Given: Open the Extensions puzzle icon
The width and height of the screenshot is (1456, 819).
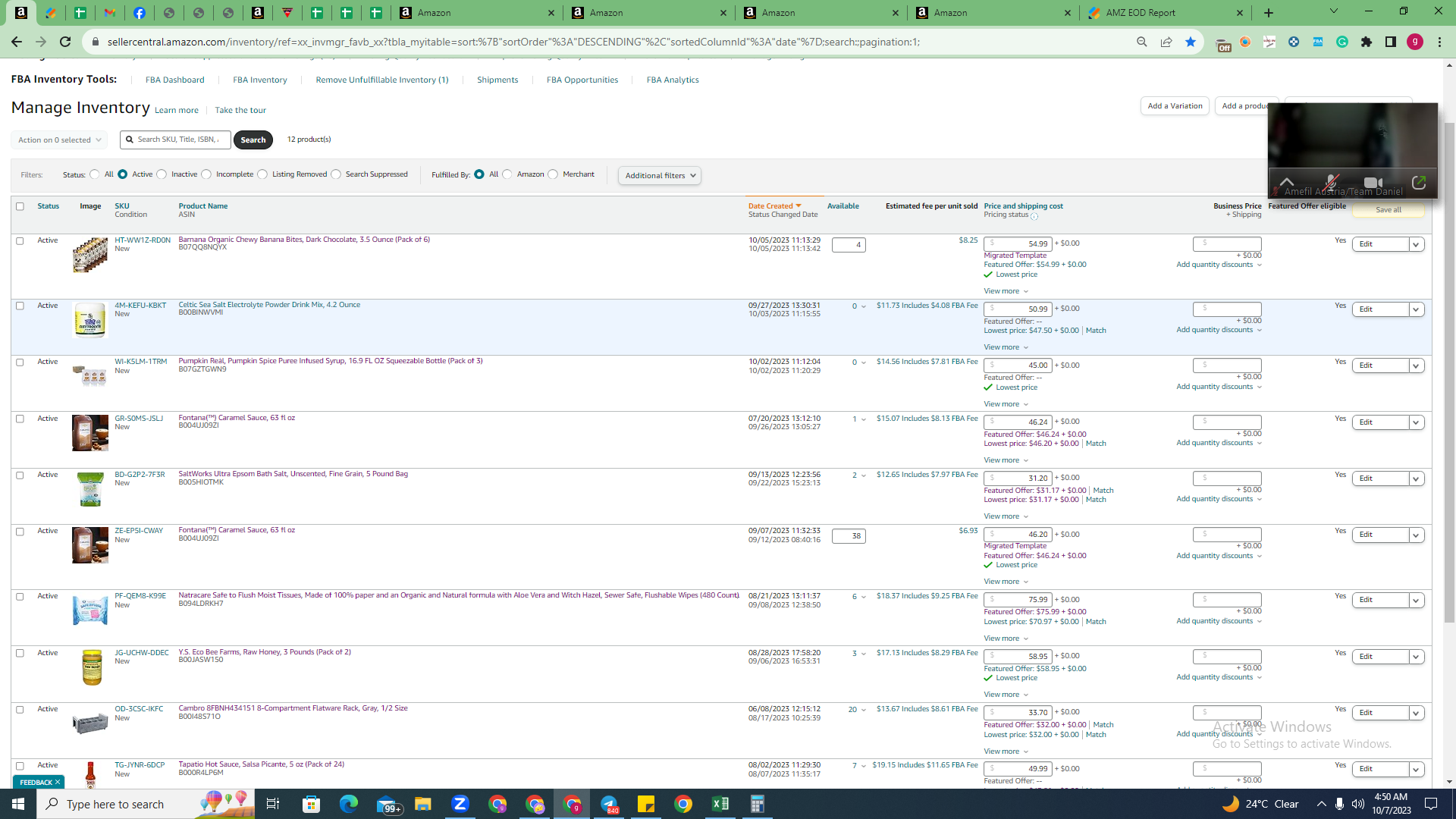Looking at the screenshot, I should coord(1367,42).
